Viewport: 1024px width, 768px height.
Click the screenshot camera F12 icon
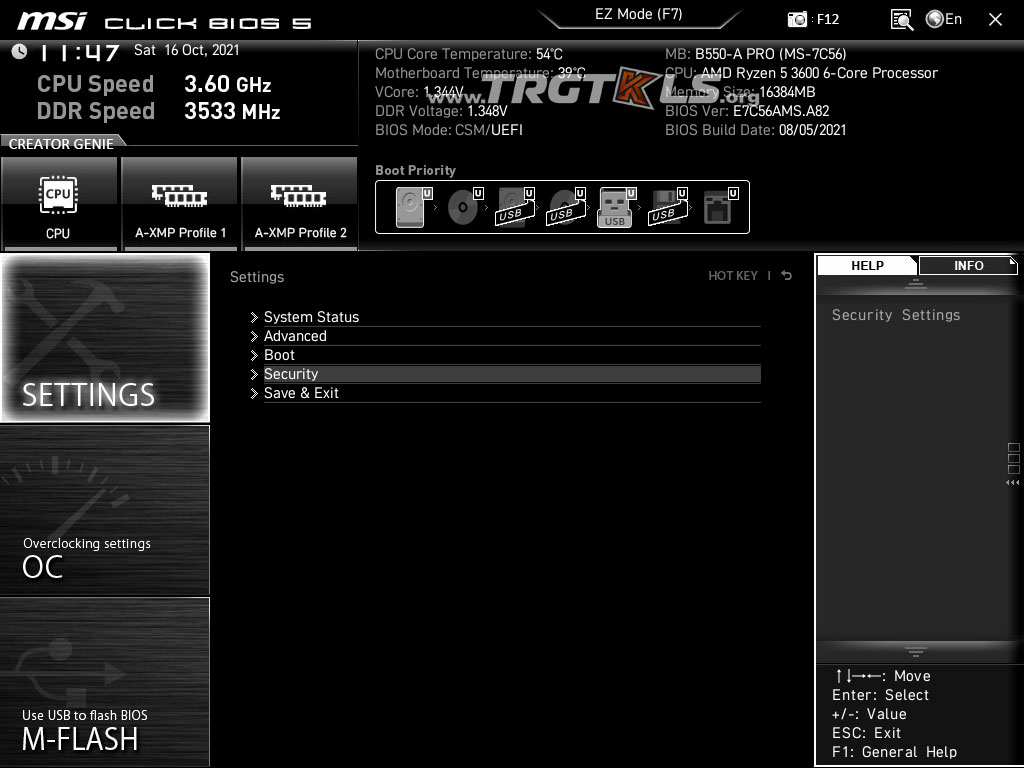click(x=798, y=19)
